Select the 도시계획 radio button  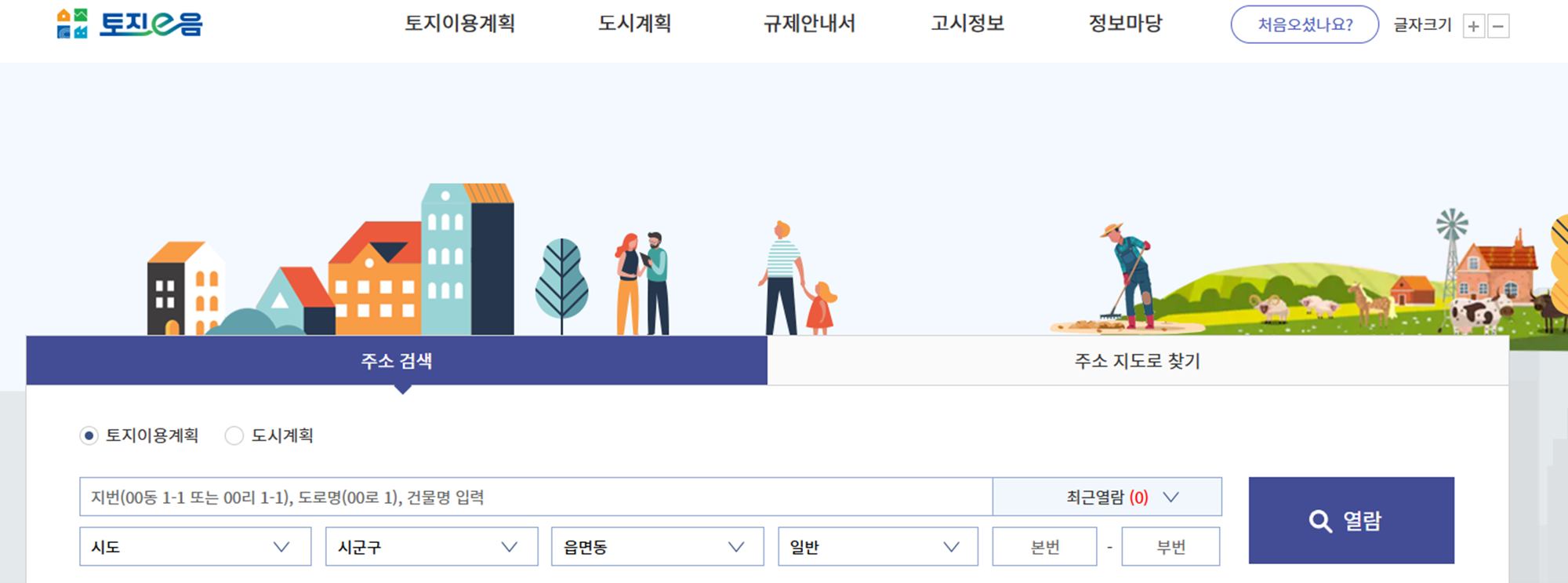pos(234,435)
